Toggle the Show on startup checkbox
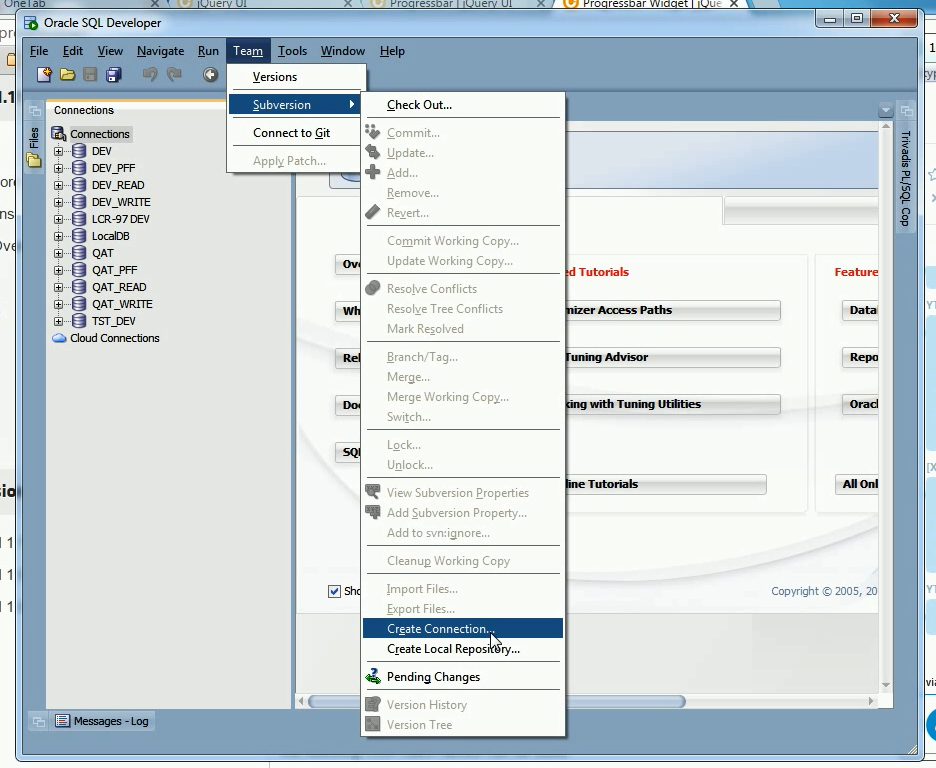 click(x=334, y=591)
